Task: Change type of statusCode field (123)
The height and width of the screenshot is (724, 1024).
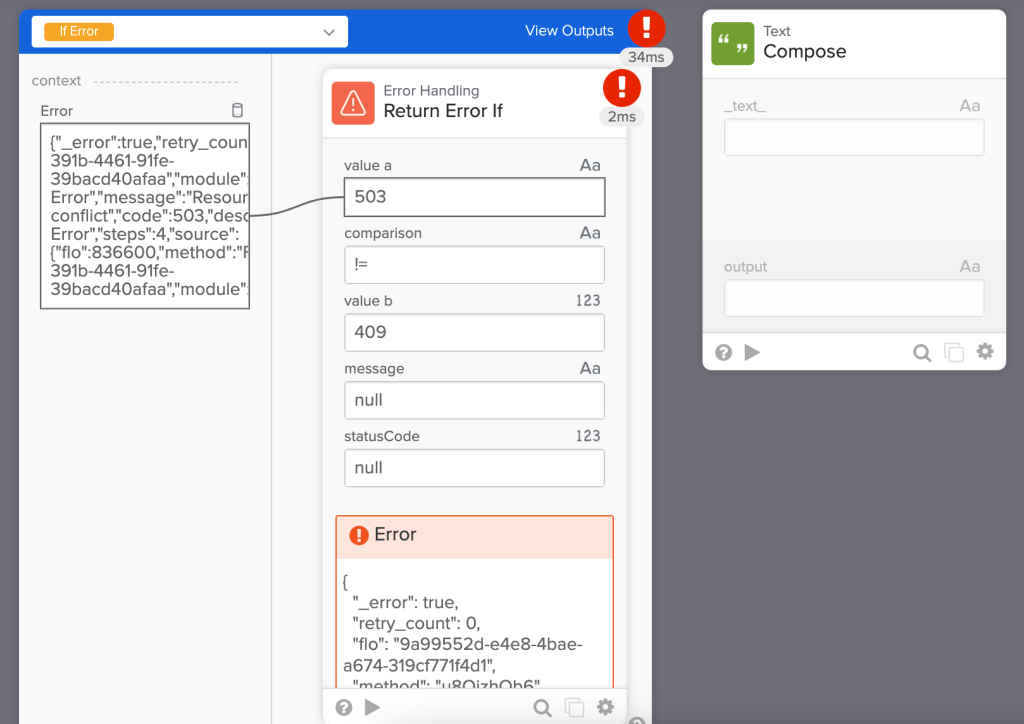Action: point(588,436)
